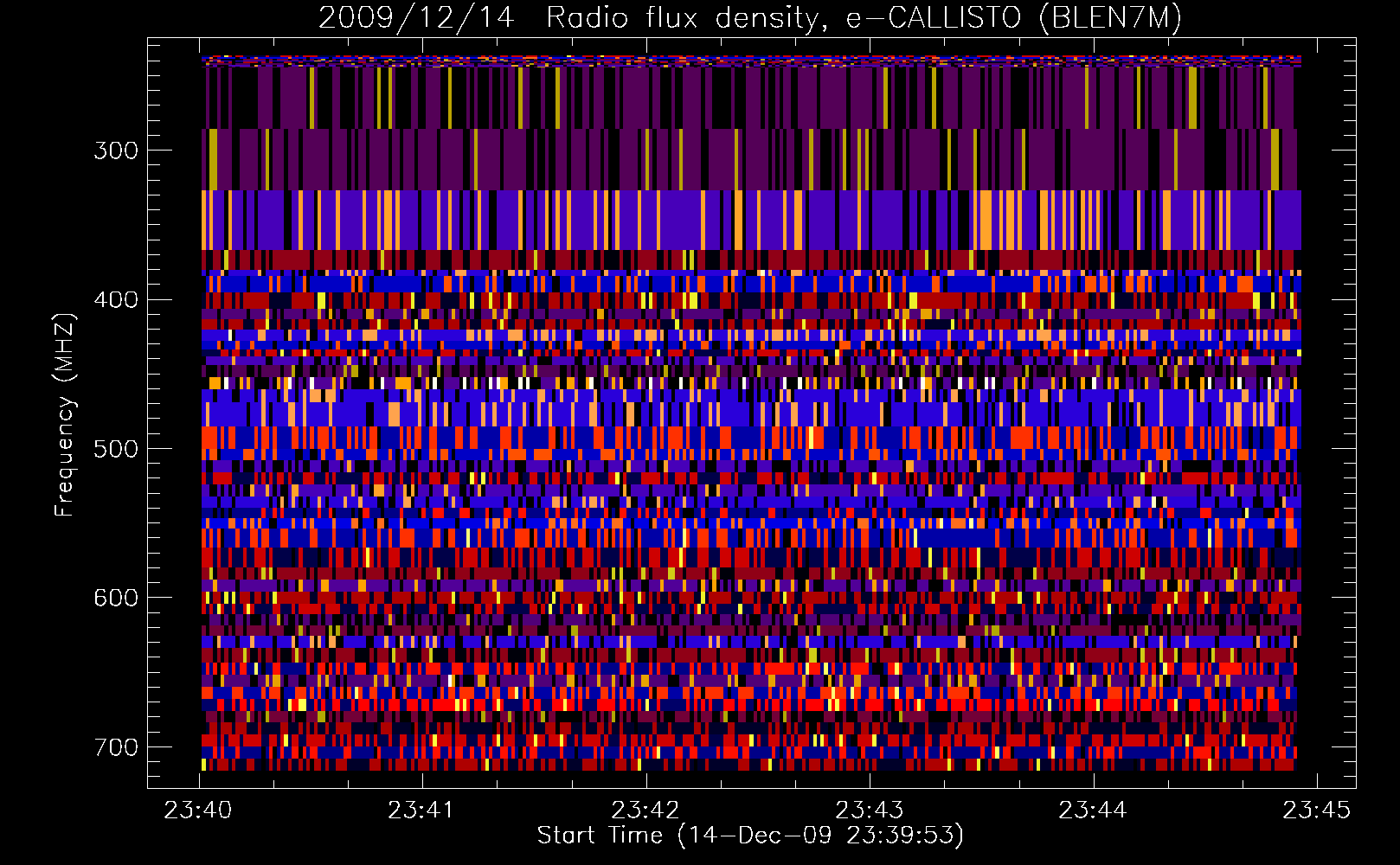Screen dimensions: 1400x865
Task: Select the 600 frequency tick label
Action: tap(116, 598)
